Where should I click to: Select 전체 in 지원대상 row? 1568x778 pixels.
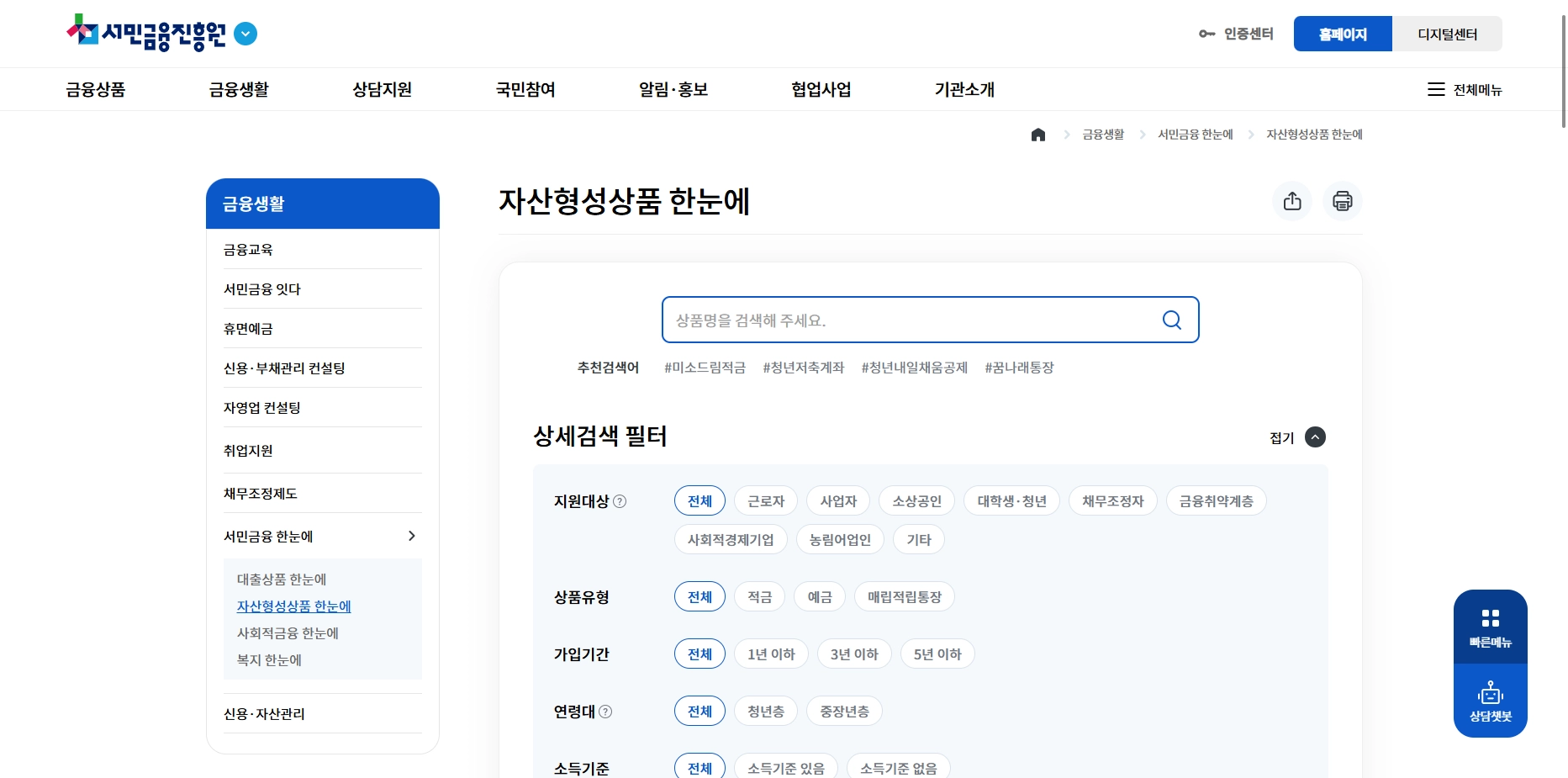(700, 501)
